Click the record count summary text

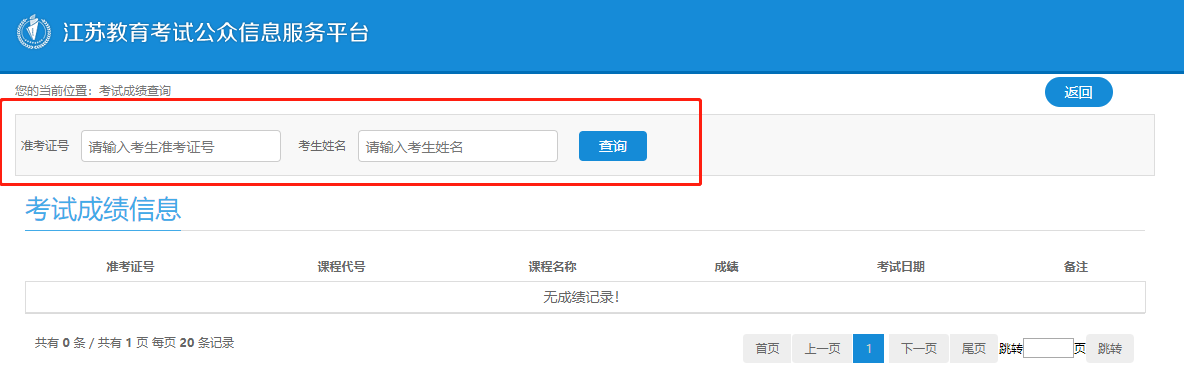tap(134, 343)
